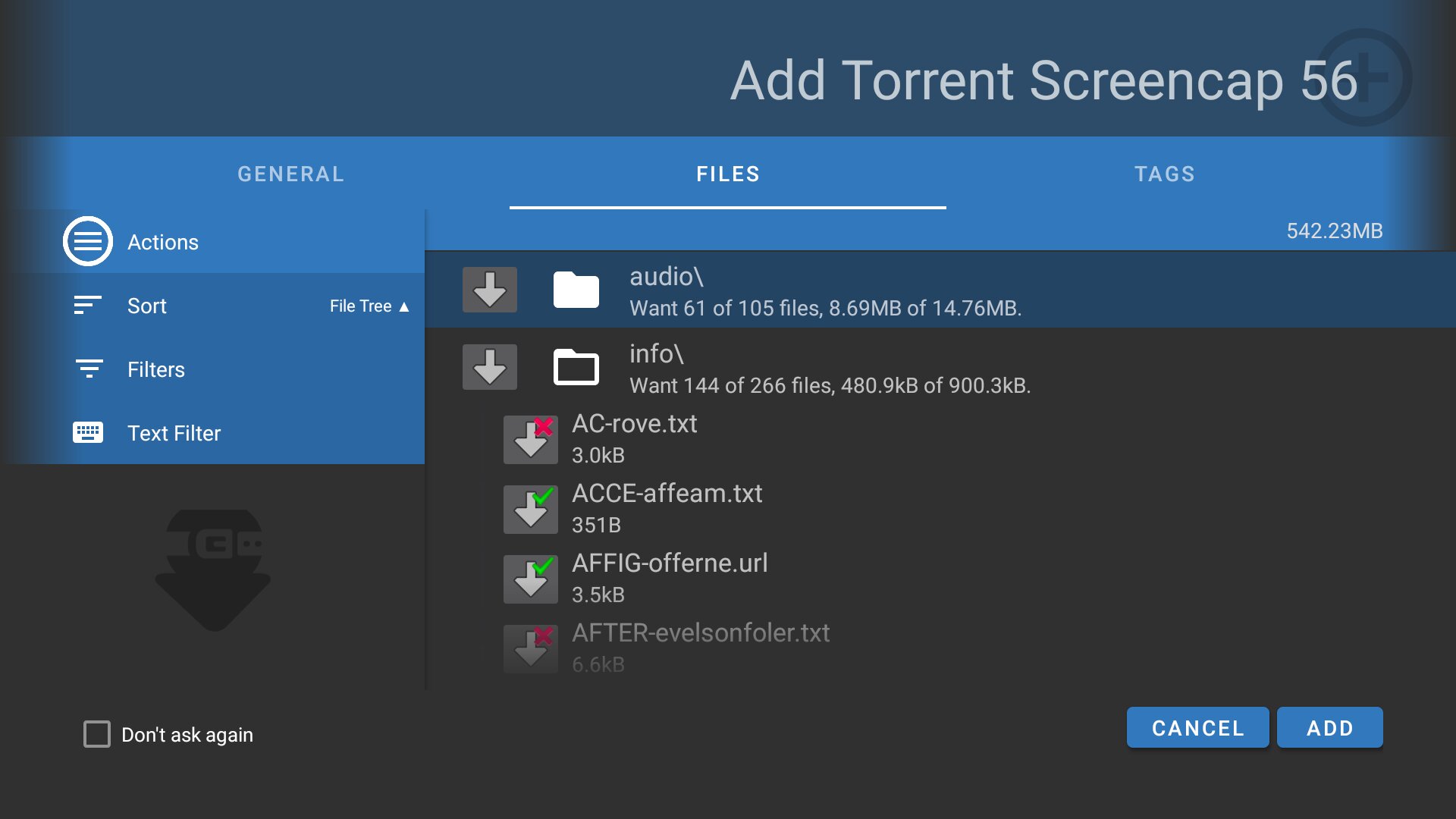The width and height of the screenshot is (1456, 819).
Task: Disable download of AFFIG-offerne.url
Action: 531,579
